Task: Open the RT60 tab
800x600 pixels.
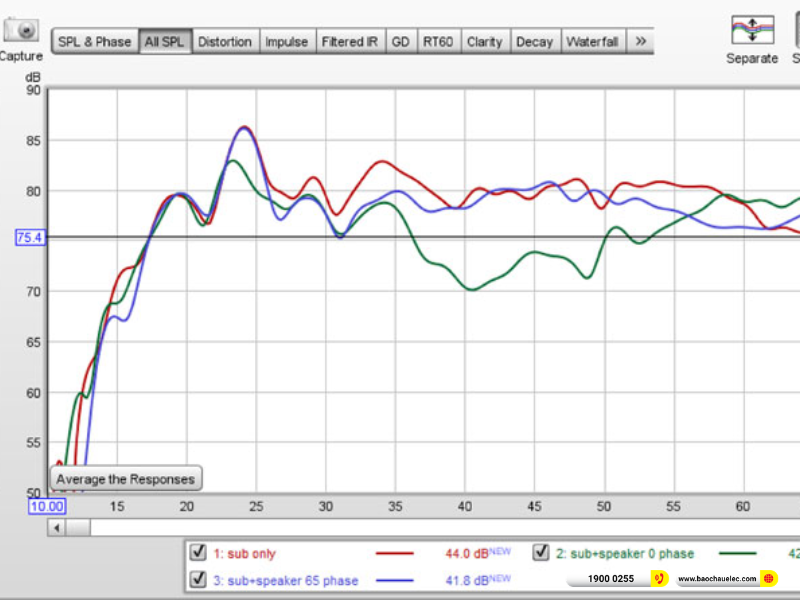Action: 438,42
